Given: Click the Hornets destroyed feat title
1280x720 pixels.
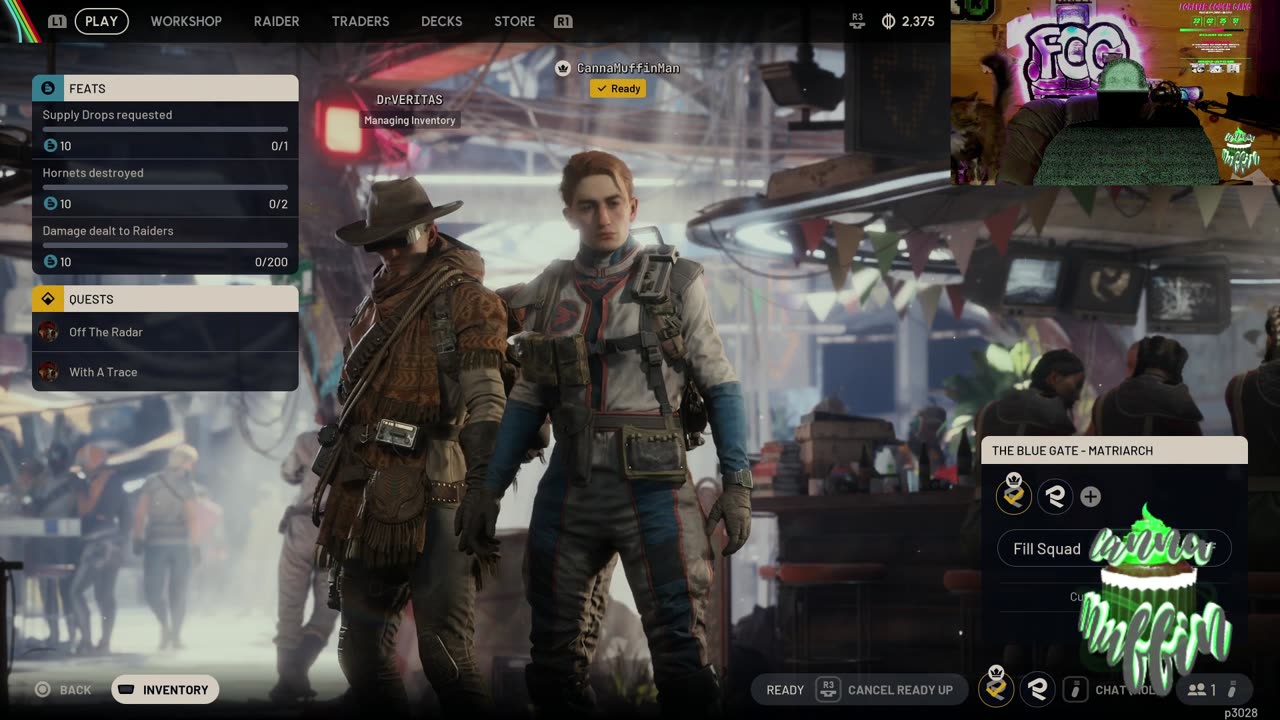Looking at the screenshot, I should pos(93,173).
